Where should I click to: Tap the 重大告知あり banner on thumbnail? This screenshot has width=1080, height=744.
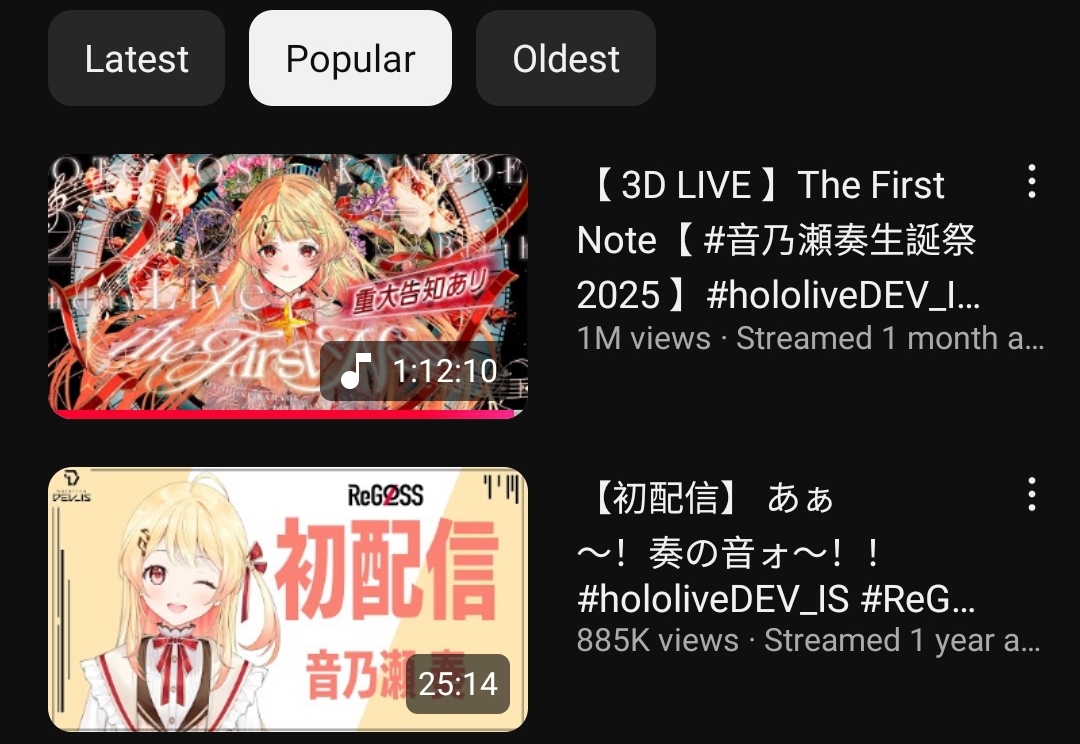tap(422, 291)
